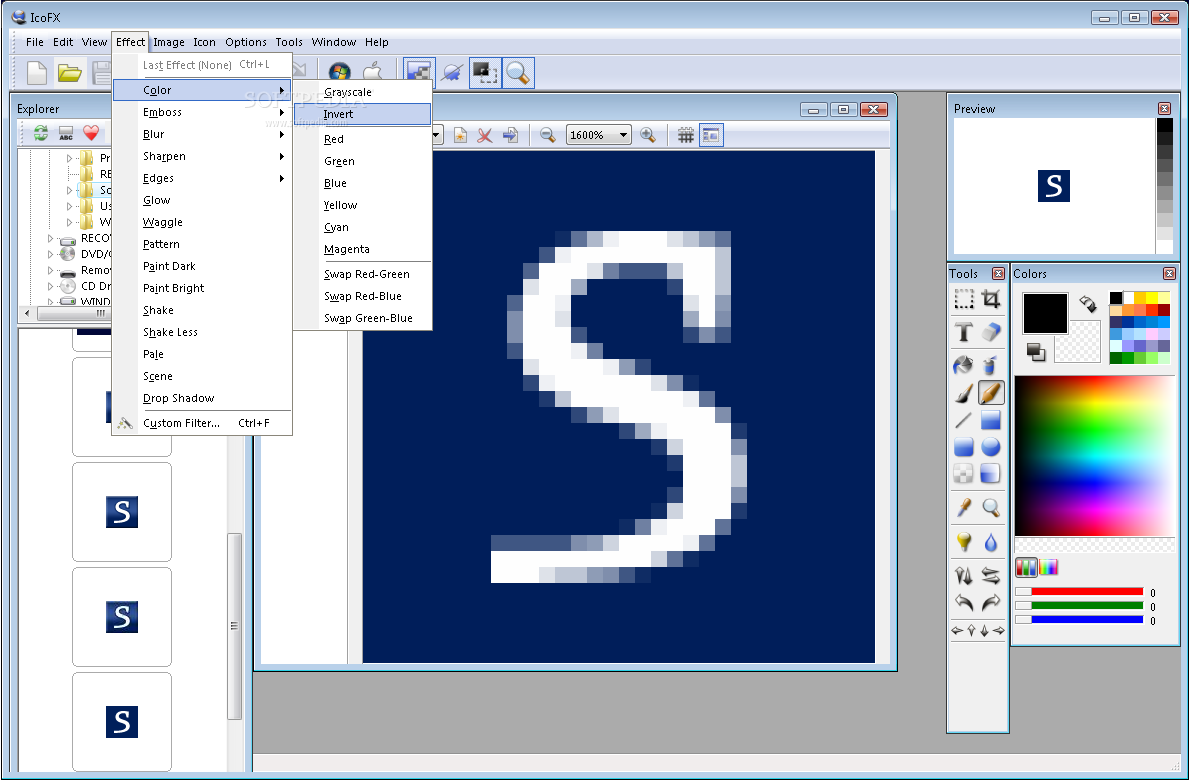Select the light bulb Lighten tool

[964, 542]
